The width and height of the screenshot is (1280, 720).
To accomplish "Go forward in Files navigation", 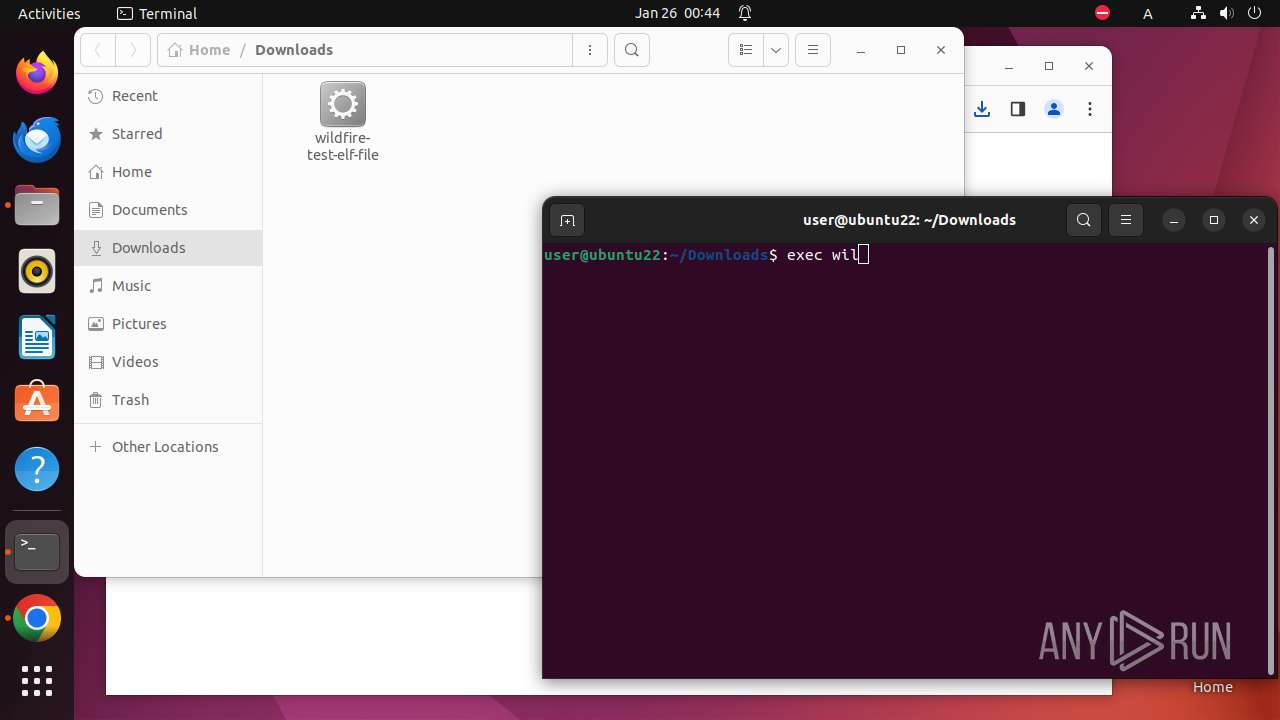I will [133, 50].
